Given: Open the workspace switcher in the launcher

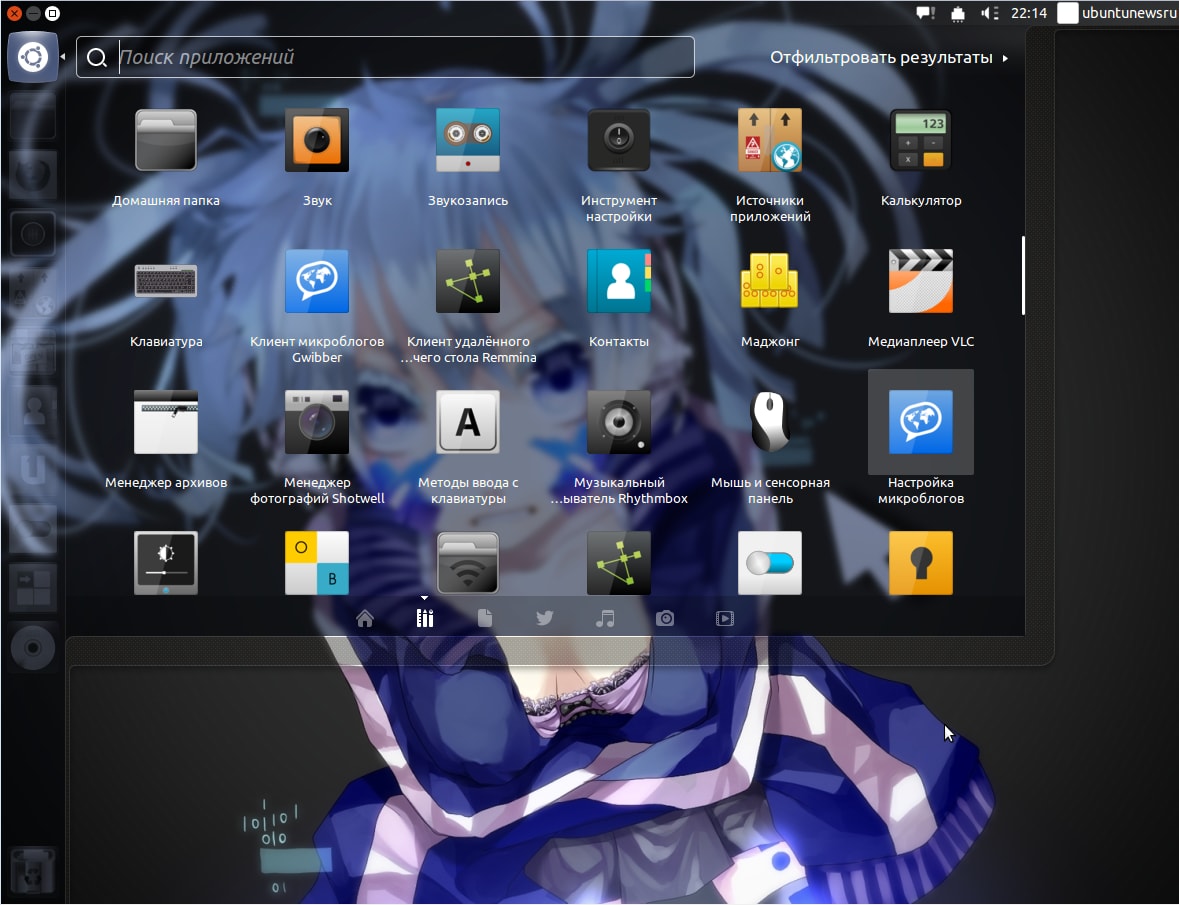Looking at the screenshot, I should (x=33, y=587).
